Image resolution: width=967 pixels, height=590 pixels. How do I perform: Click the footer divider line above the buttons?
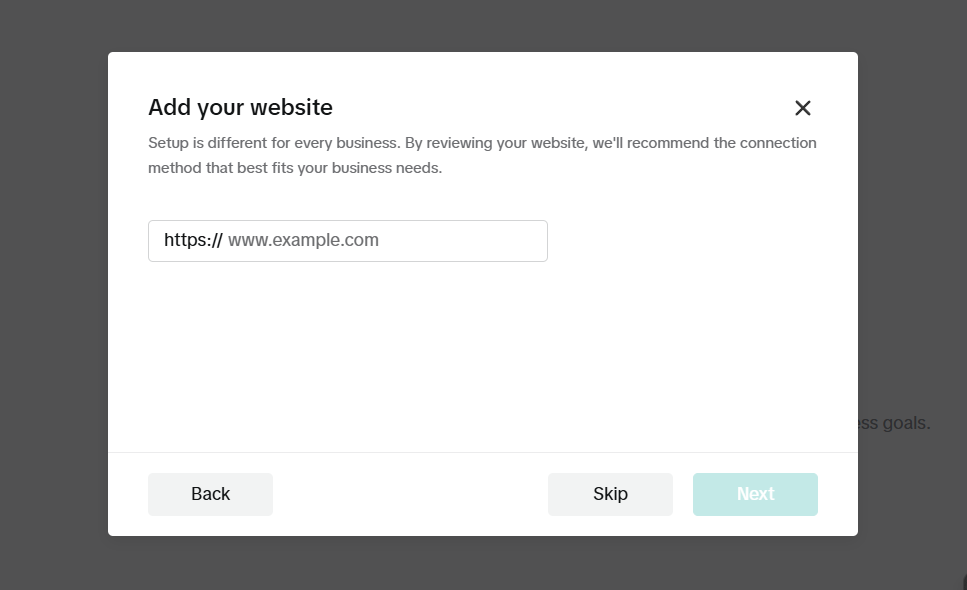[x=482, y=452]
